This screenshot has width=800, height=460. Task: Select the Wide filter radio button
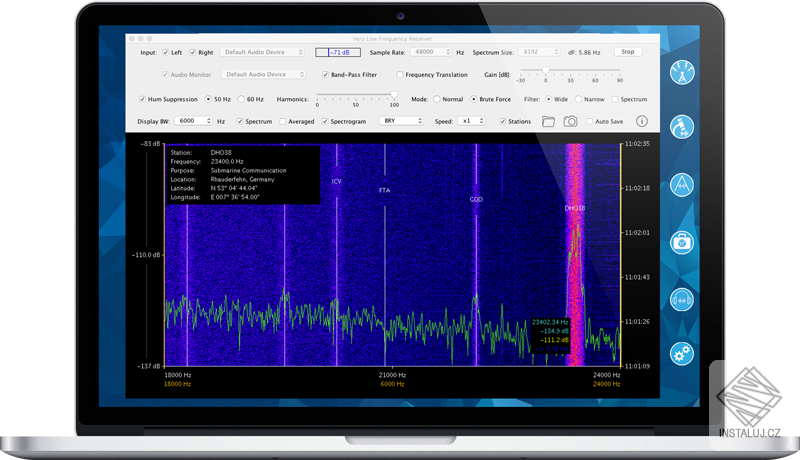coord(548,99)
